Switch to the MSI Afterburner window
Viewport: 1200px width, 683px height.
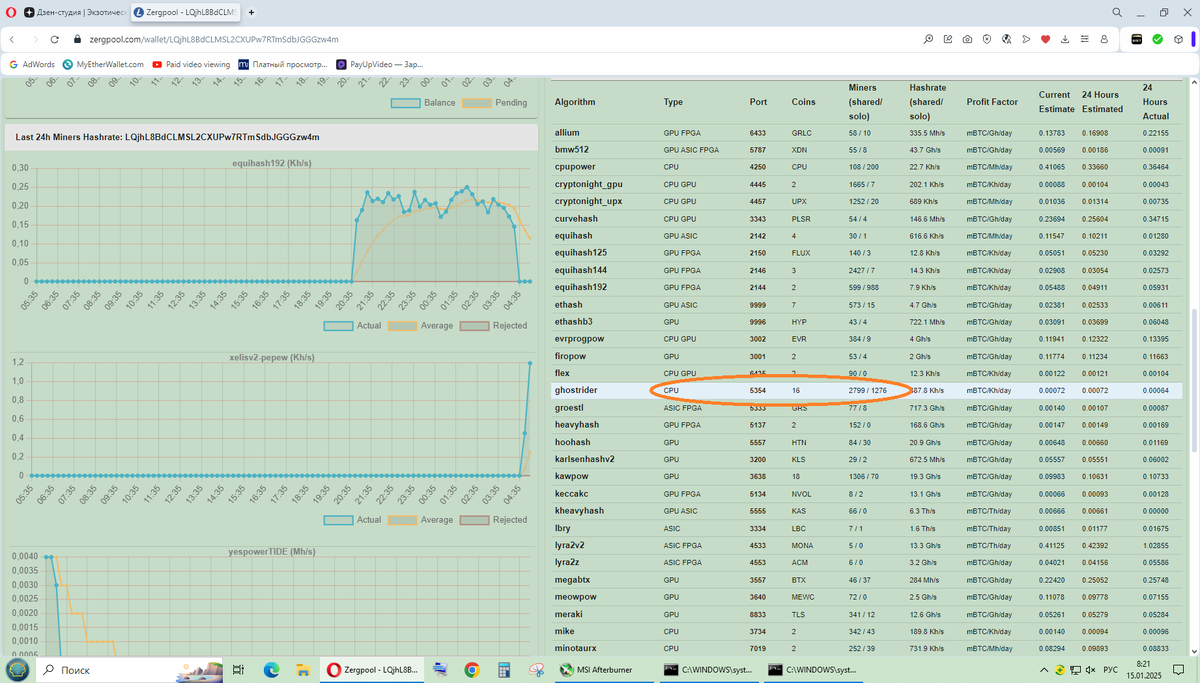click(x=603, y=669)
